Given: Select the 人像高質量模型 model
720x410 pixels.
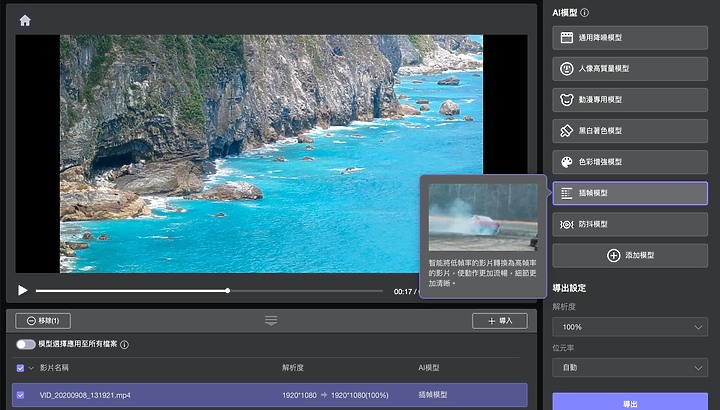Looking at the screenshot, I should pos(630,69).
